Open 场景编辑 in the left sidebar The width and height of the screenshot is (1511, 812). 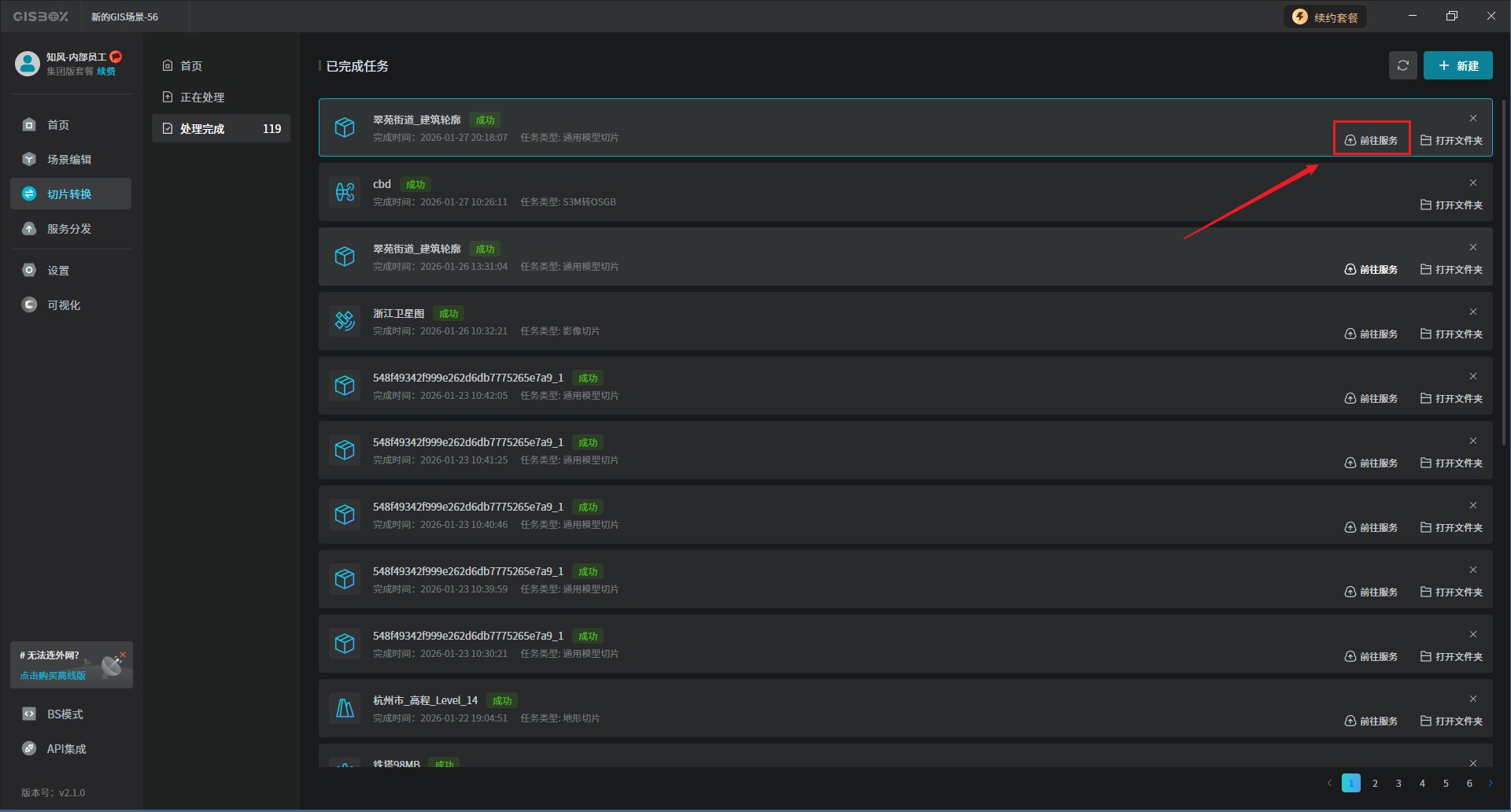coord(70,160)
